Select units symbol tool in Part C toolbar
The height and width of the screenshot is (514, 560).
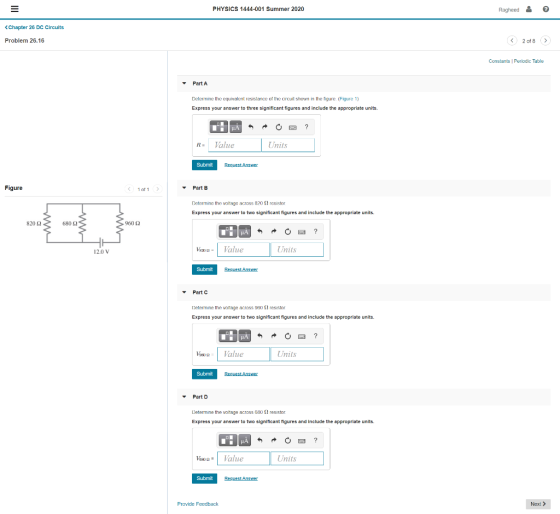click(x=245, y=336)
